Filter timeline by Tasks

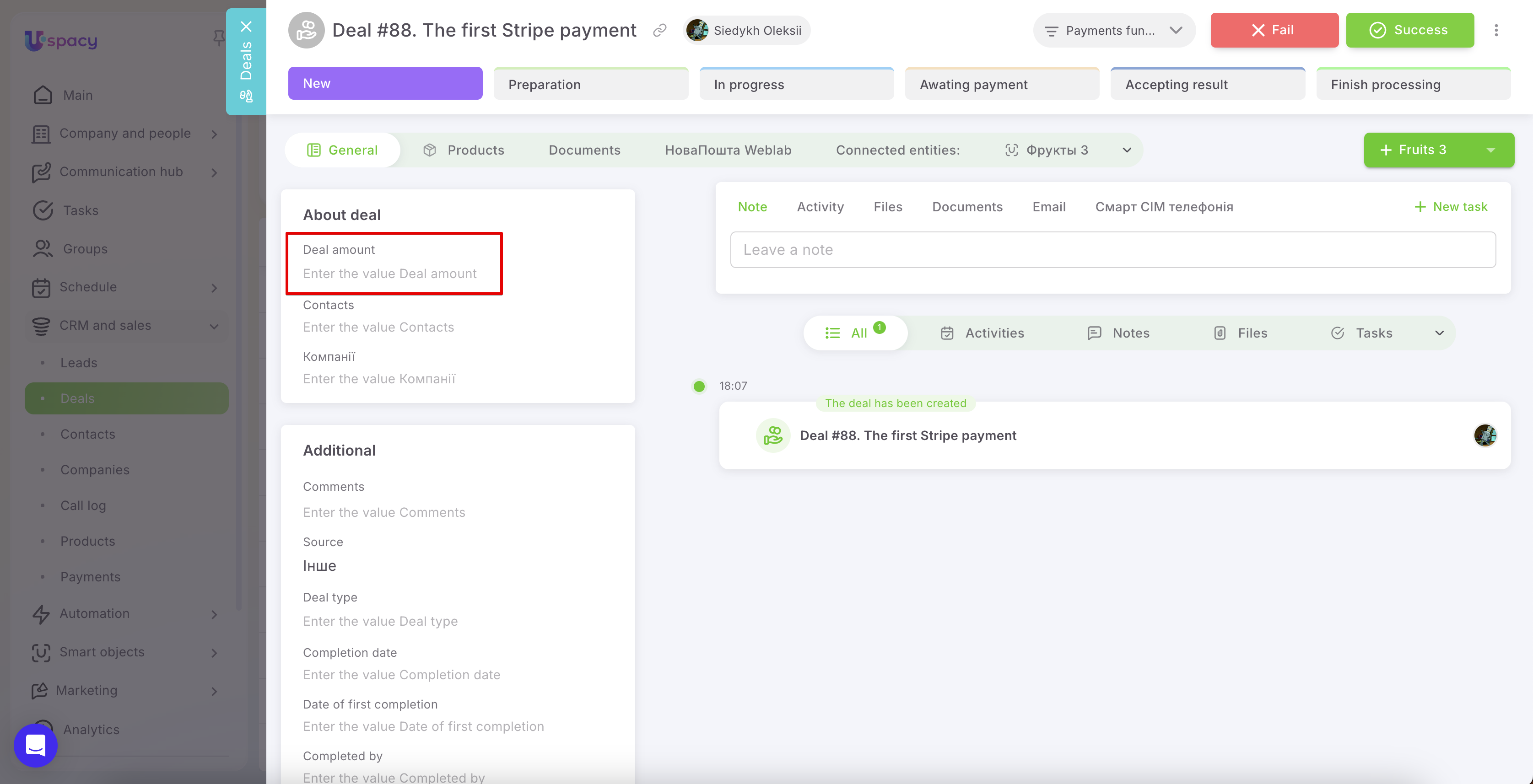tap(1361, 333)
